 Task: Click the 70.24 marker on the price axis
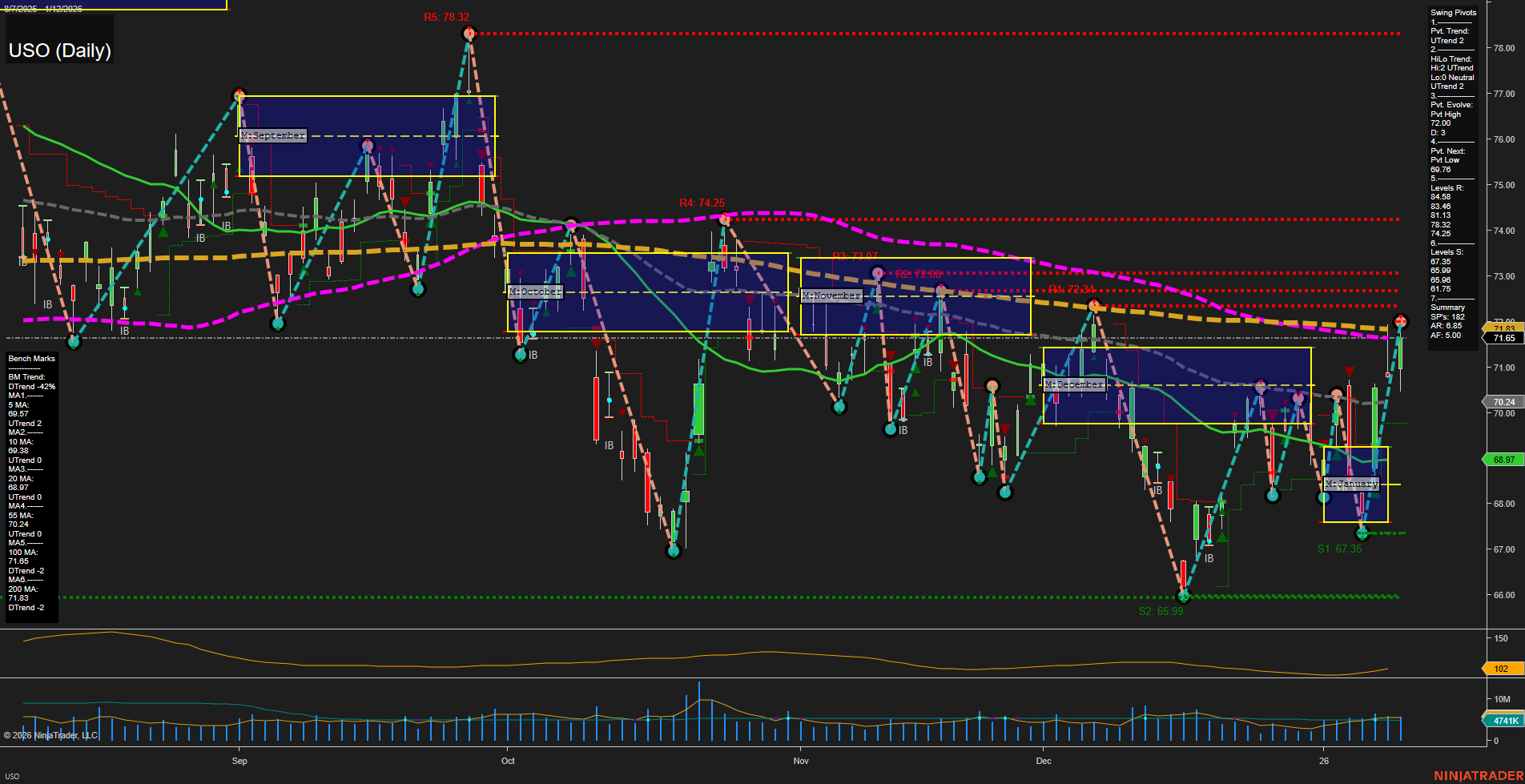[x=1503, y=401]
